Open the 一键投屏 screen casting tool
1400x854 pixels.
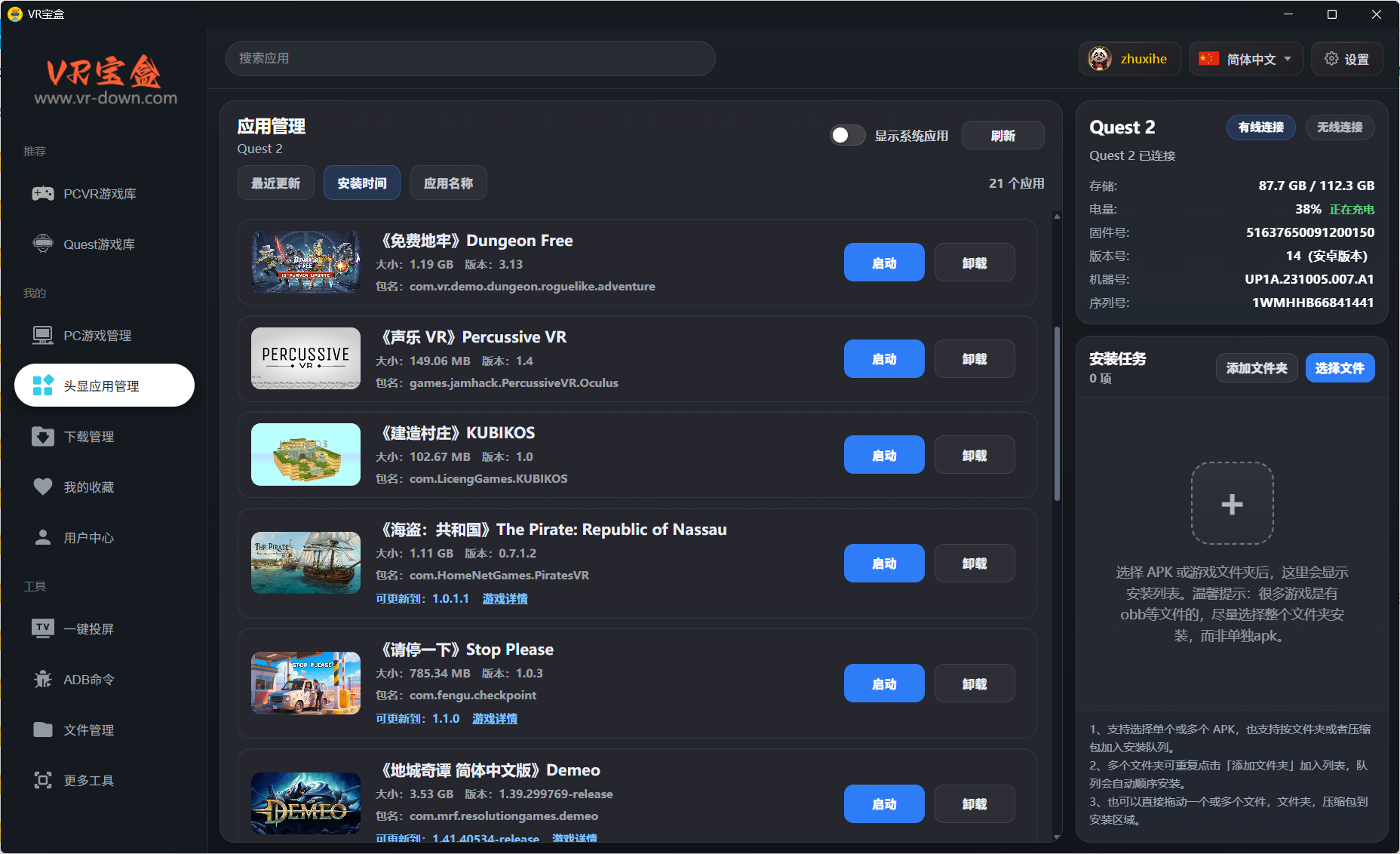pos(88,628)
